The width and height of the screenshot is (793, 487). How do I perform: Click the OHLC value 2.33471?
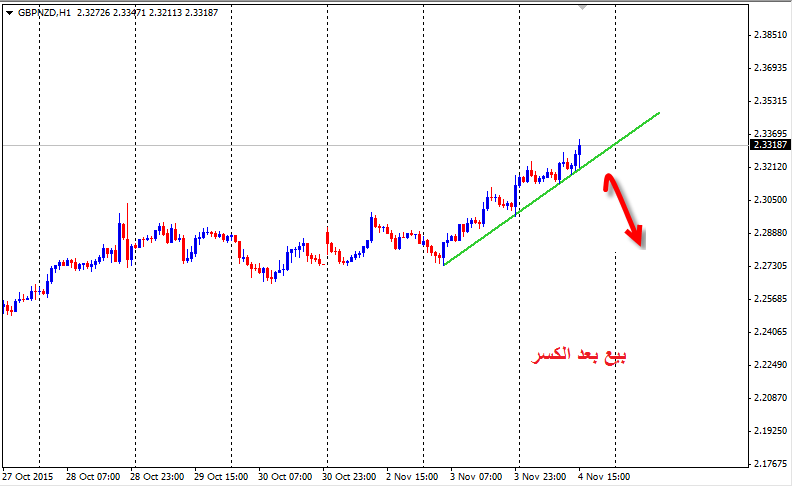coord(129,13)
